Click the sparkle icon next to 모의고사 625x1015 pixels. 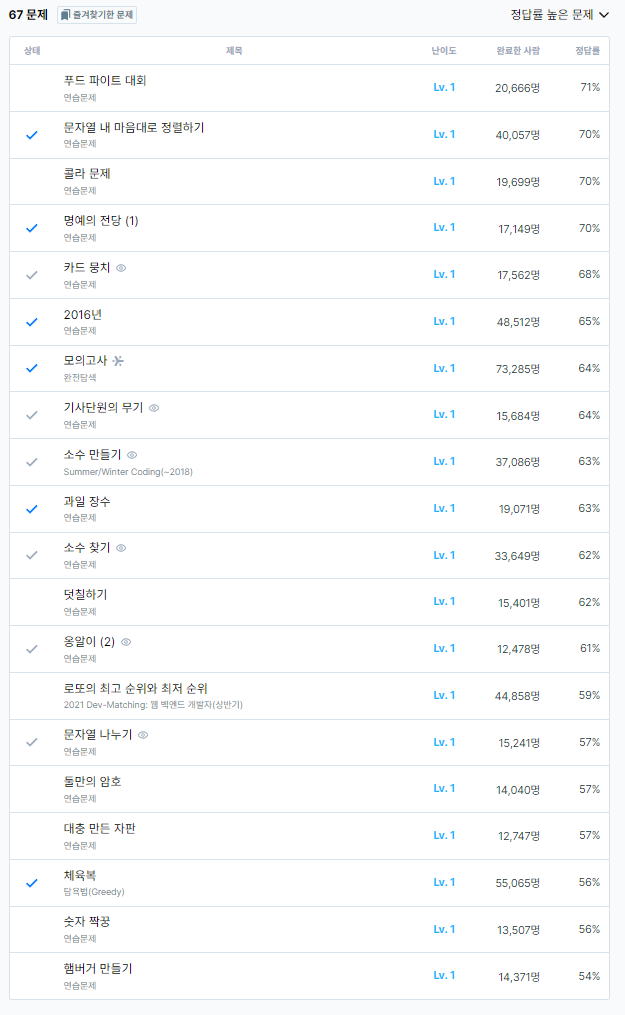pyautogui.click(x=118, y=361)
